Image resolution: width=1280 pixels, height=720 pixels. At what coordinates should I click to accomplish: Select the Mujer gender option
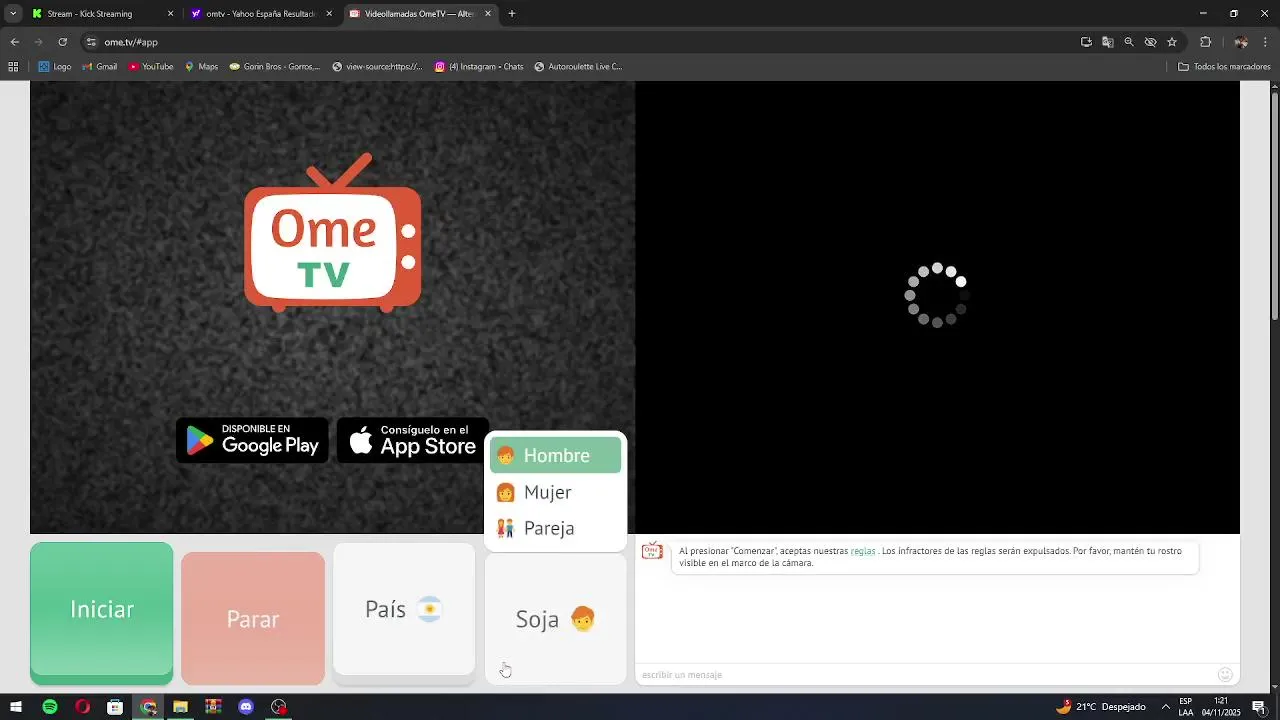(555, 492)
